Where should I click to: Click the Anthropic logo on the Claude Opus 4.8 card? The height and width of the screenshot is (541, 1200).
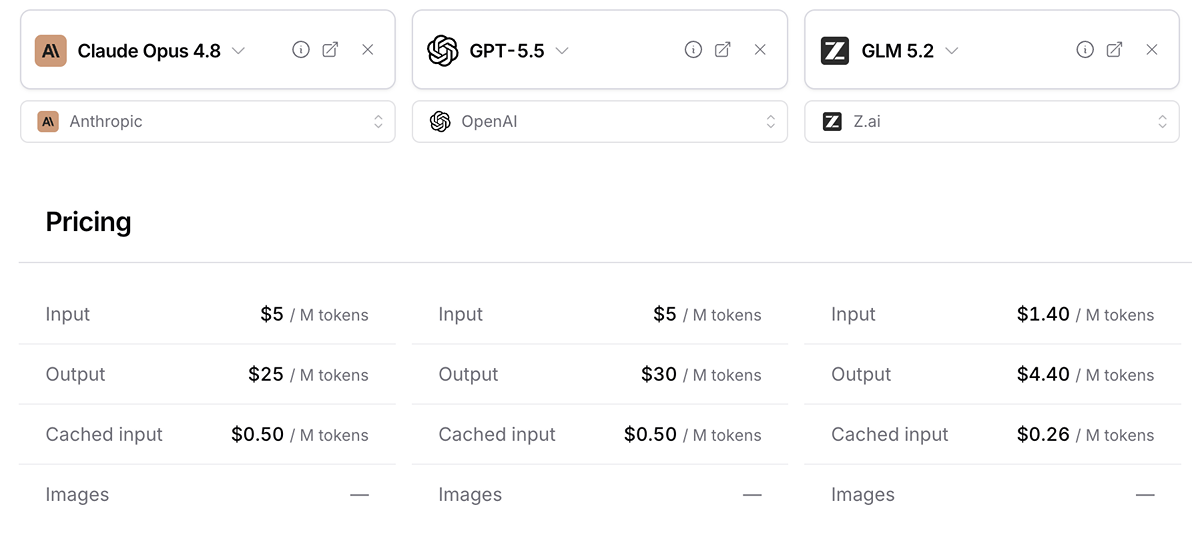click(50, 50)
